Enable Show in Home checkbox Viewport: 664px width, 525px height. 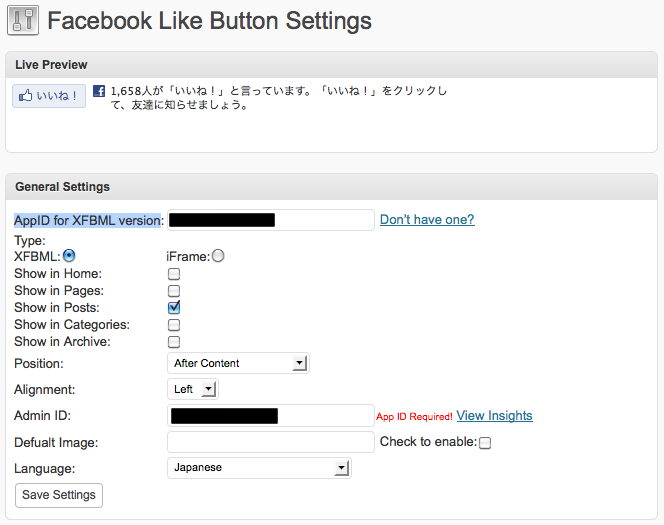pos(174,274)
